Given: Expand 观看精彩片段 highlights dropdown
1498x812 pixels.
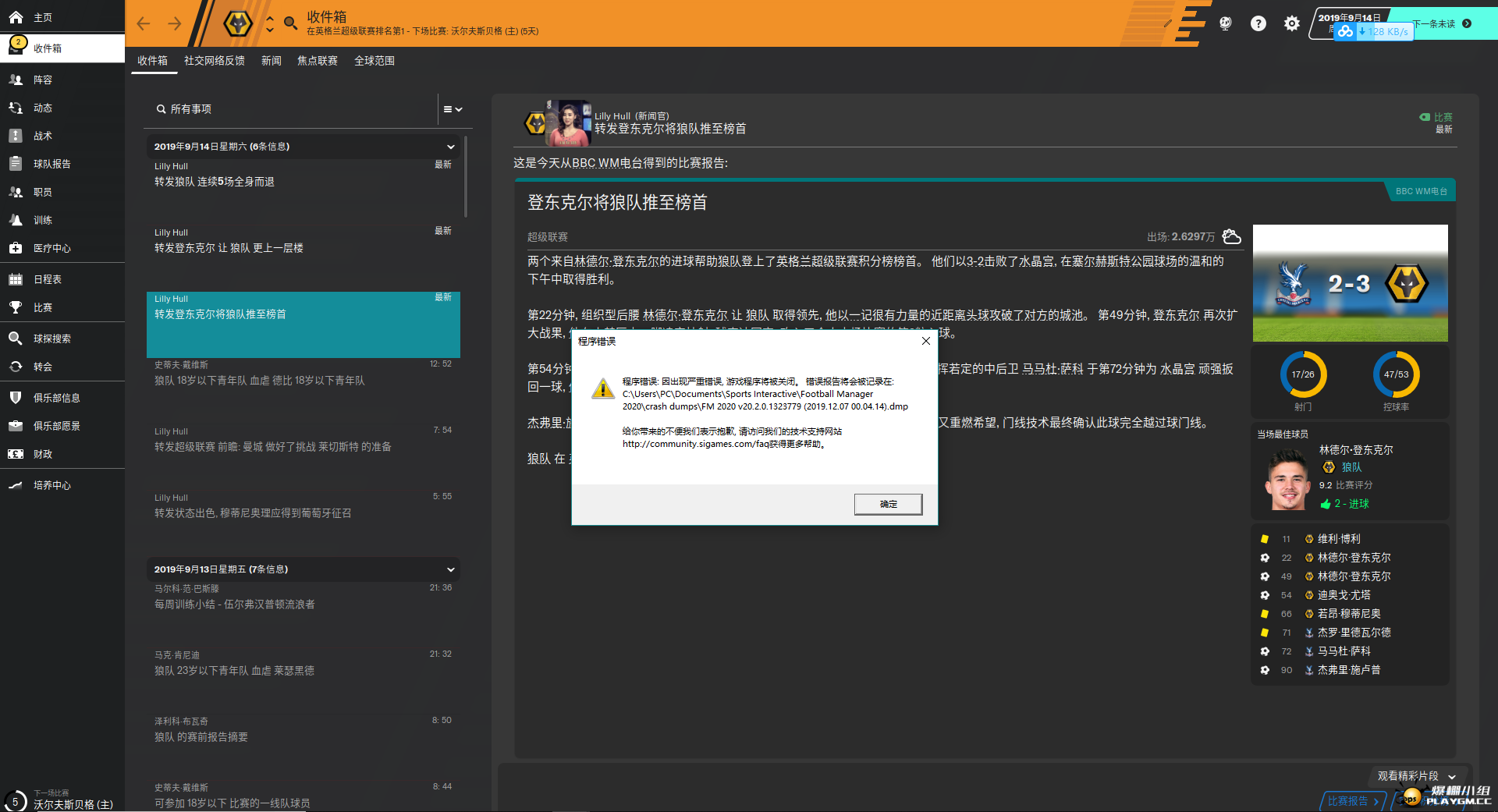Looking at the screenshot, I should click(x=1416, y=776).
